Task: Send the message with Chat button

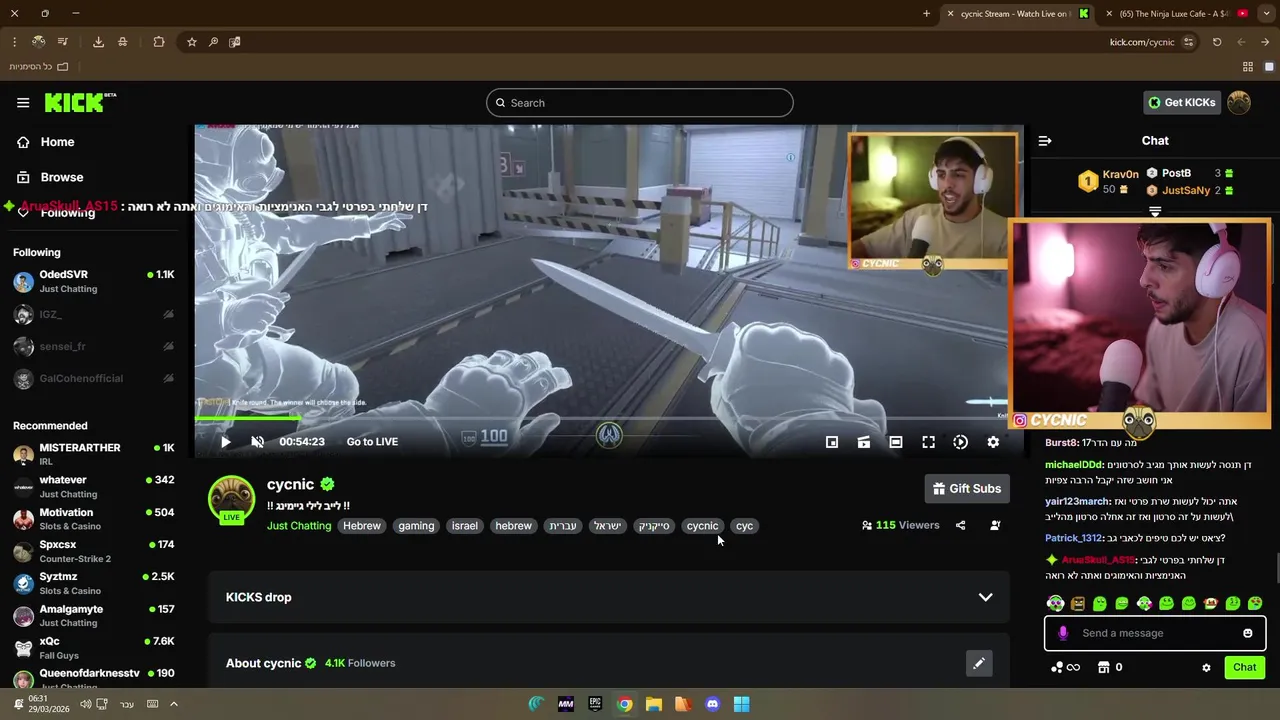Action: 1245,667
